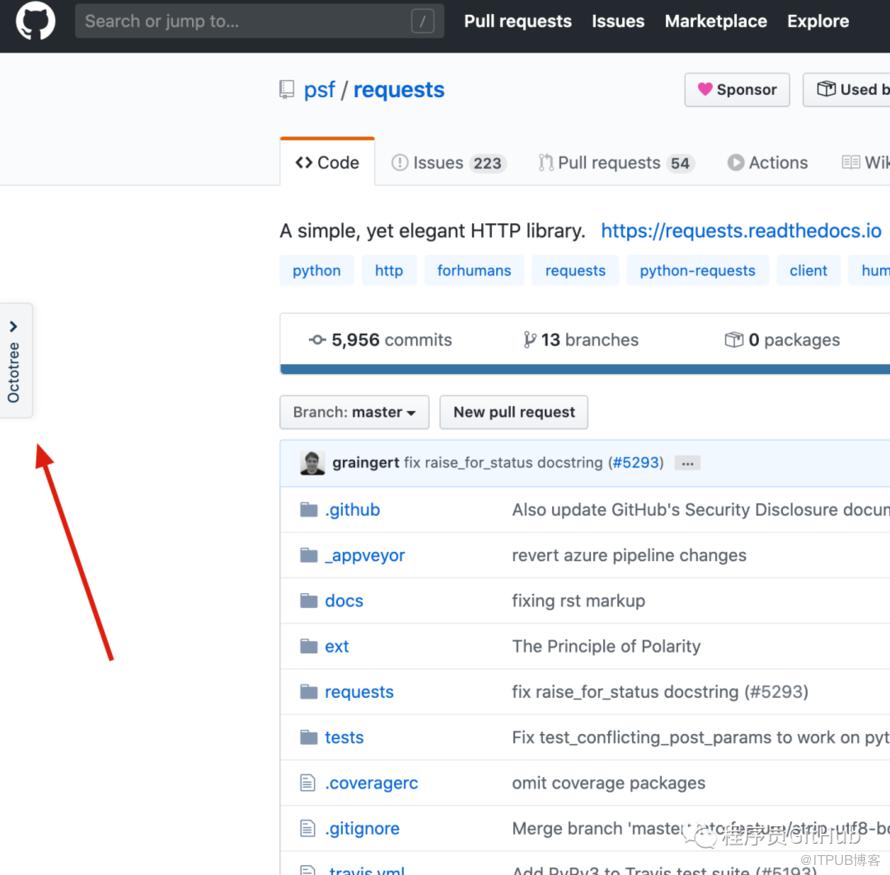Select the requests topic tag
The height and width of the screenshot is (875, 890).
[x=575, y=270]
